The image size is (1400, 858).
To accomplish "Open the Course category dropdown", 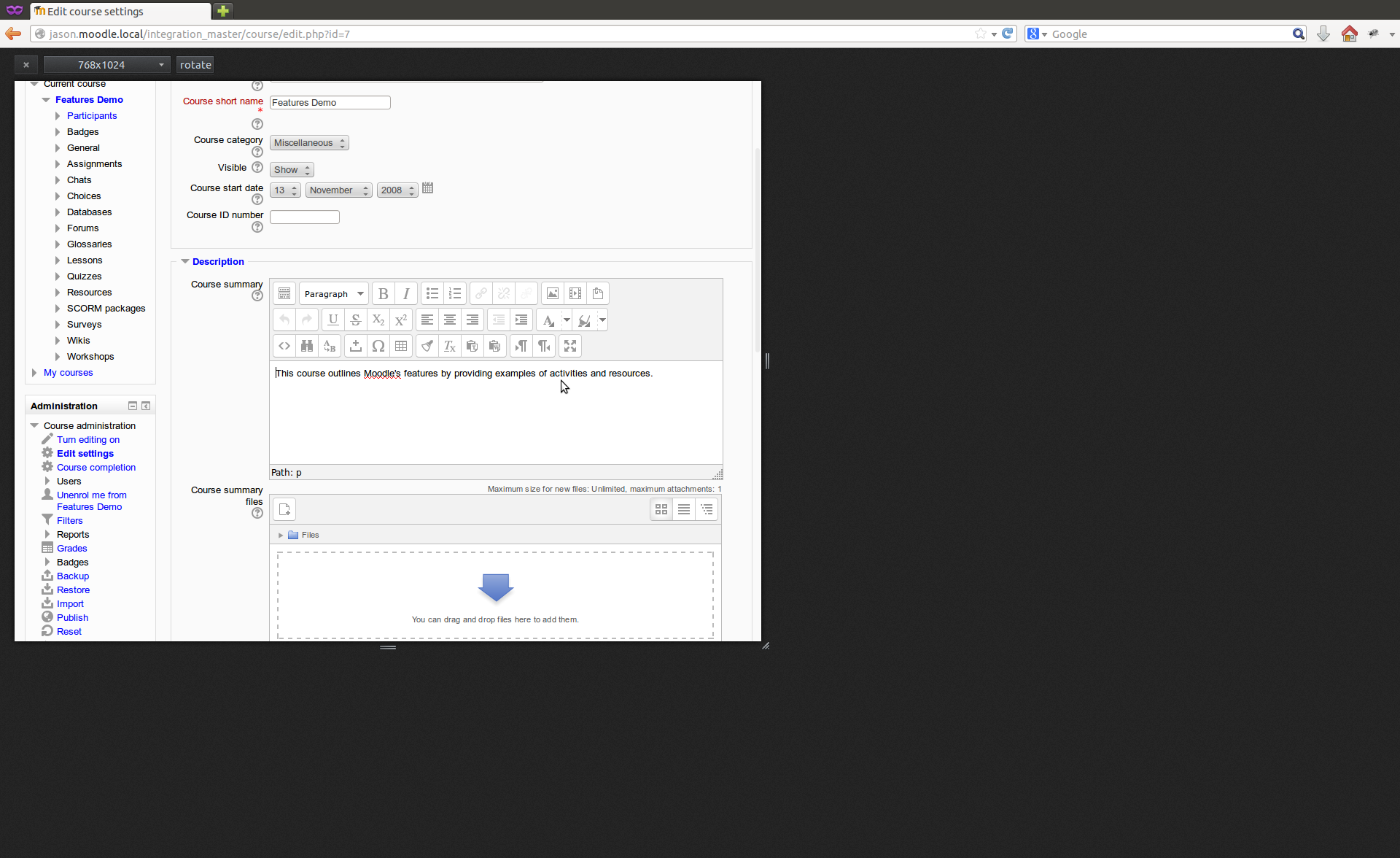I will (309, 143).
